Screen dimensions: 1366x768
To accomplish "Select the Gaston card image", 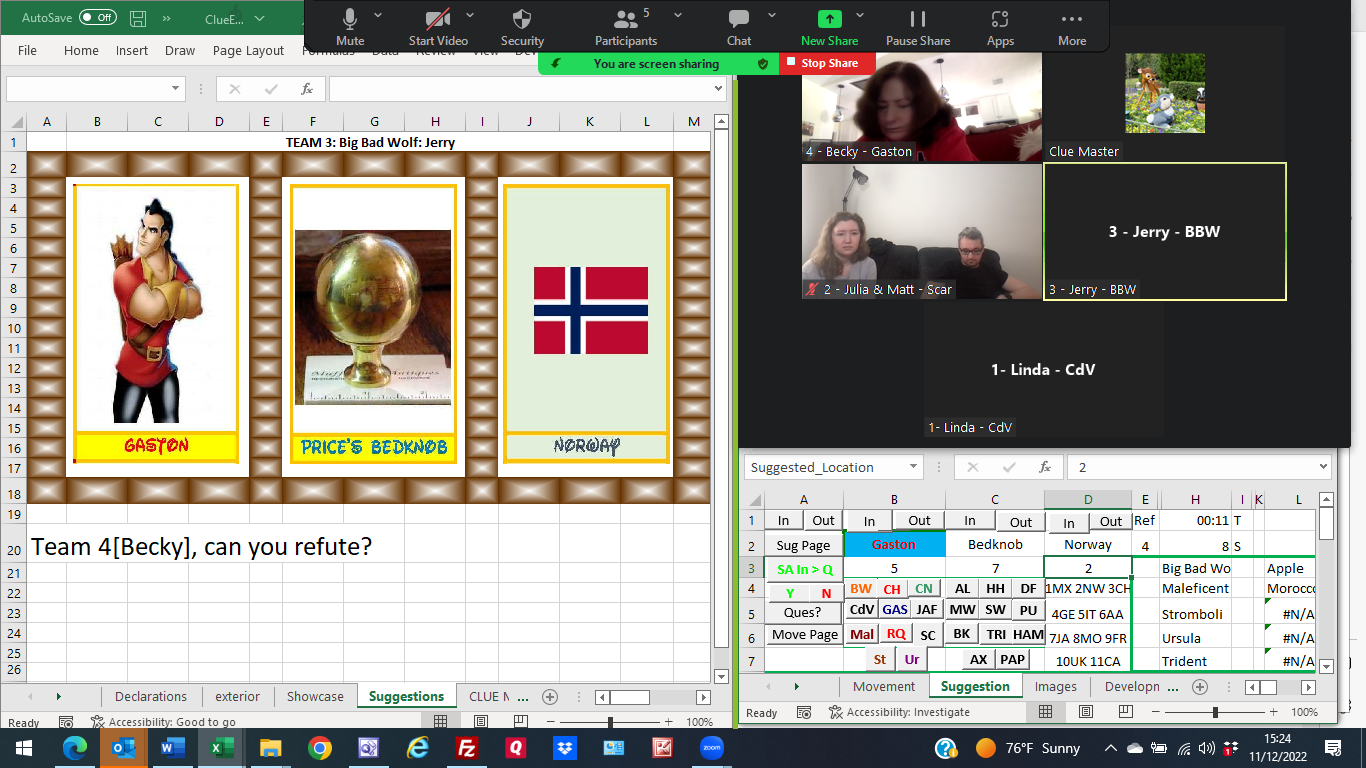I will (155, 309).
